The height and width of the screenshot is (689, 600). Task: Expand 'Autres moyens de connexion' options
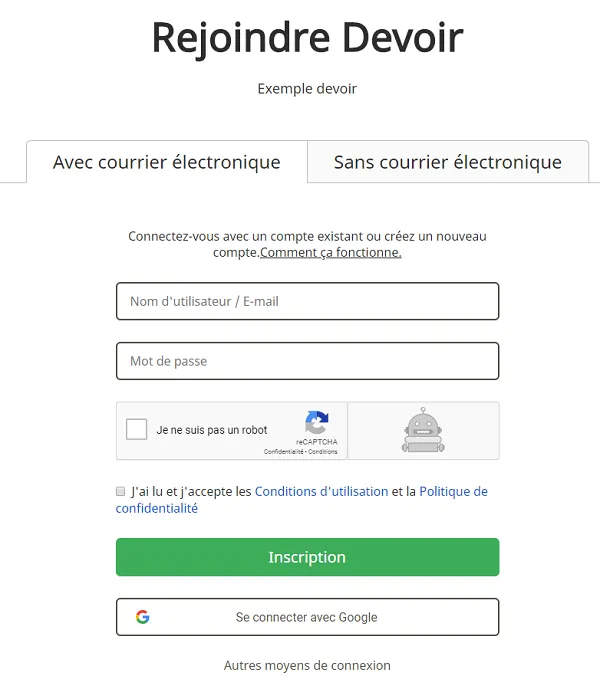click(307, 666)
